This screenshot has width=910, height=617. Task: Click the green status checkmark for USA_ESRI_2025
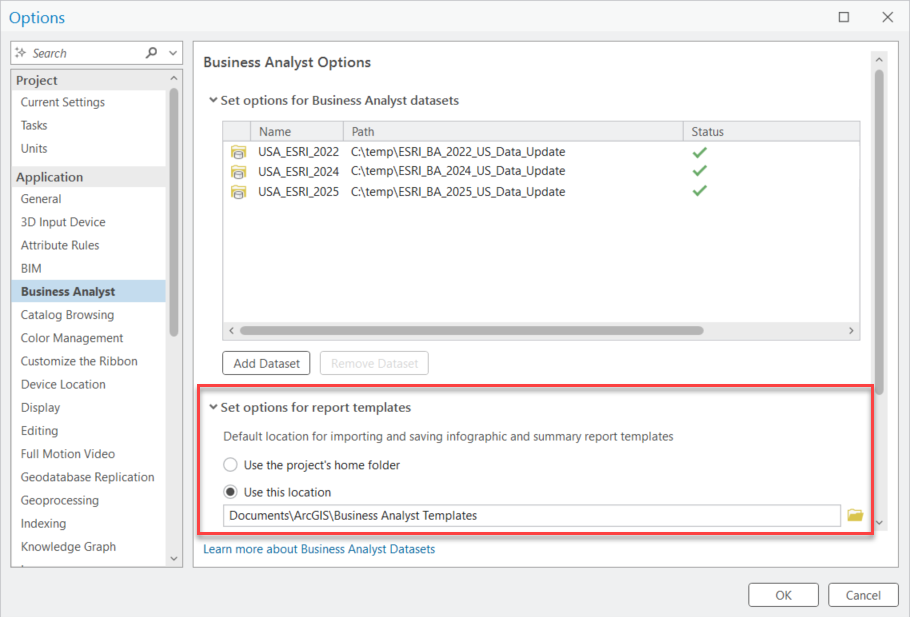(x=700, y=191)
